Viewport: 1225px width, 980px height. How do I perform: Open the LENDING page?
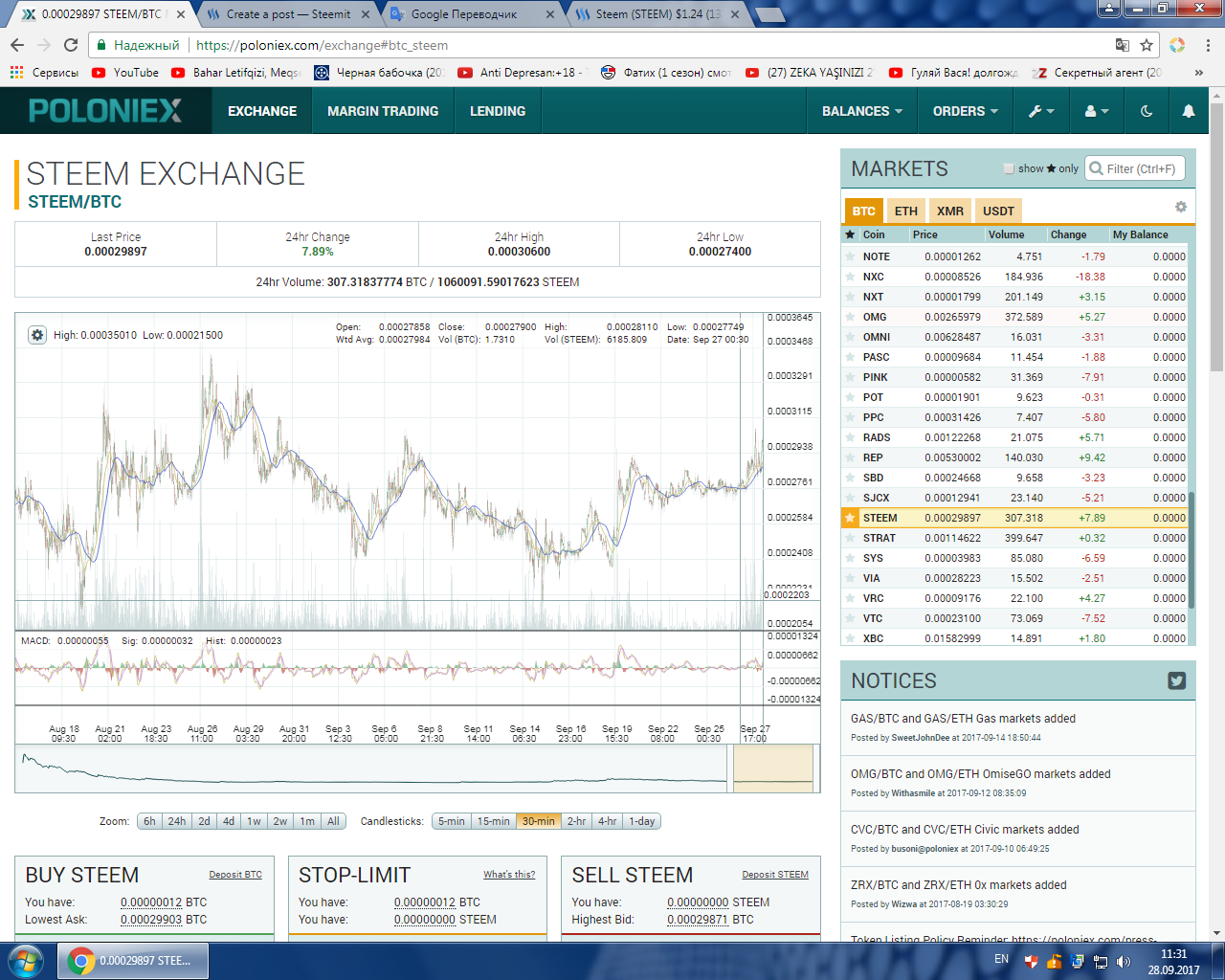pyautogui.click(x=498, y=111)
